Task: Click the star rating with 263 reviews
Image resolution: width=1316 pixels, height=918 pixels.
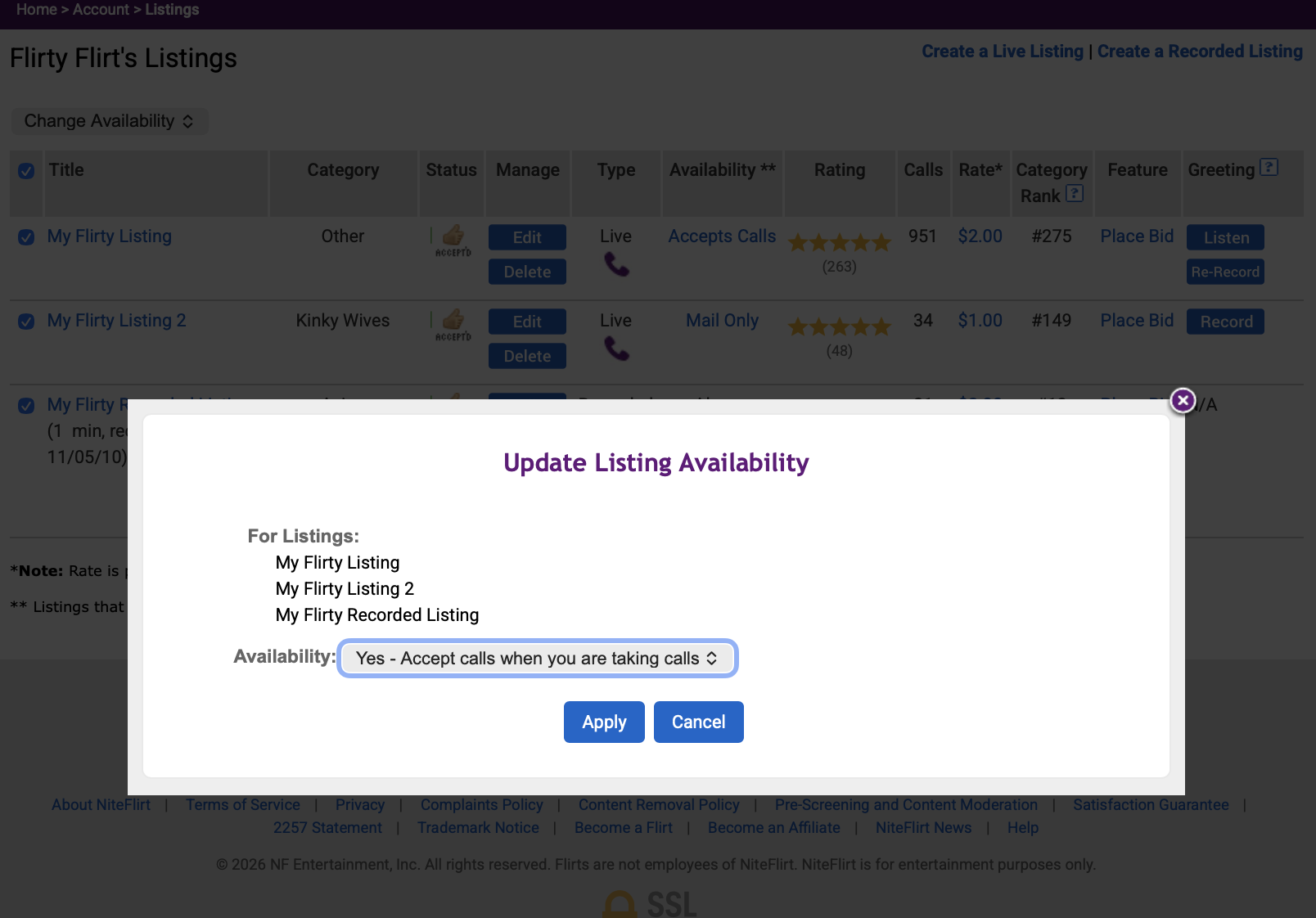Action: tap(839, 242)
